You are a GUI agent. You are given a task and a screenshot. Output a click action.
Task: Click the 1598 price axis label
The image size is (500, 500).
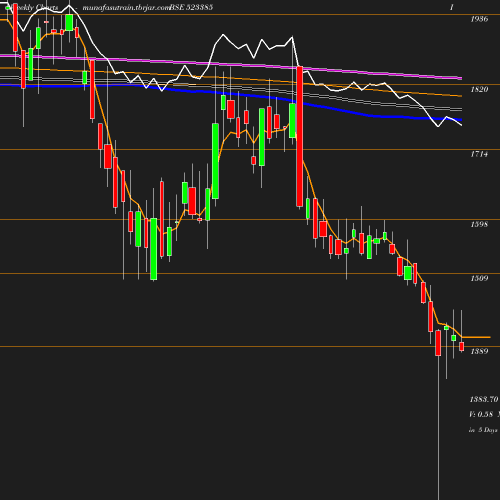tap(479, 224)
